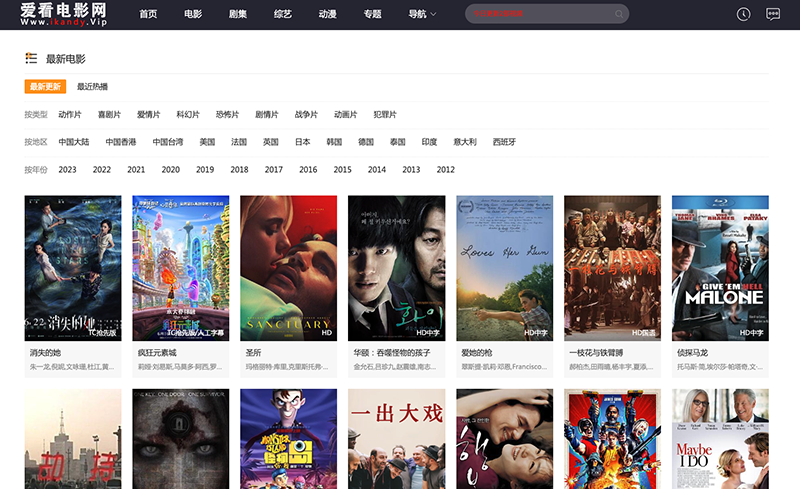Filter by year 2012
This screenshot has width=800, height=489.
(x=445, y=169)
